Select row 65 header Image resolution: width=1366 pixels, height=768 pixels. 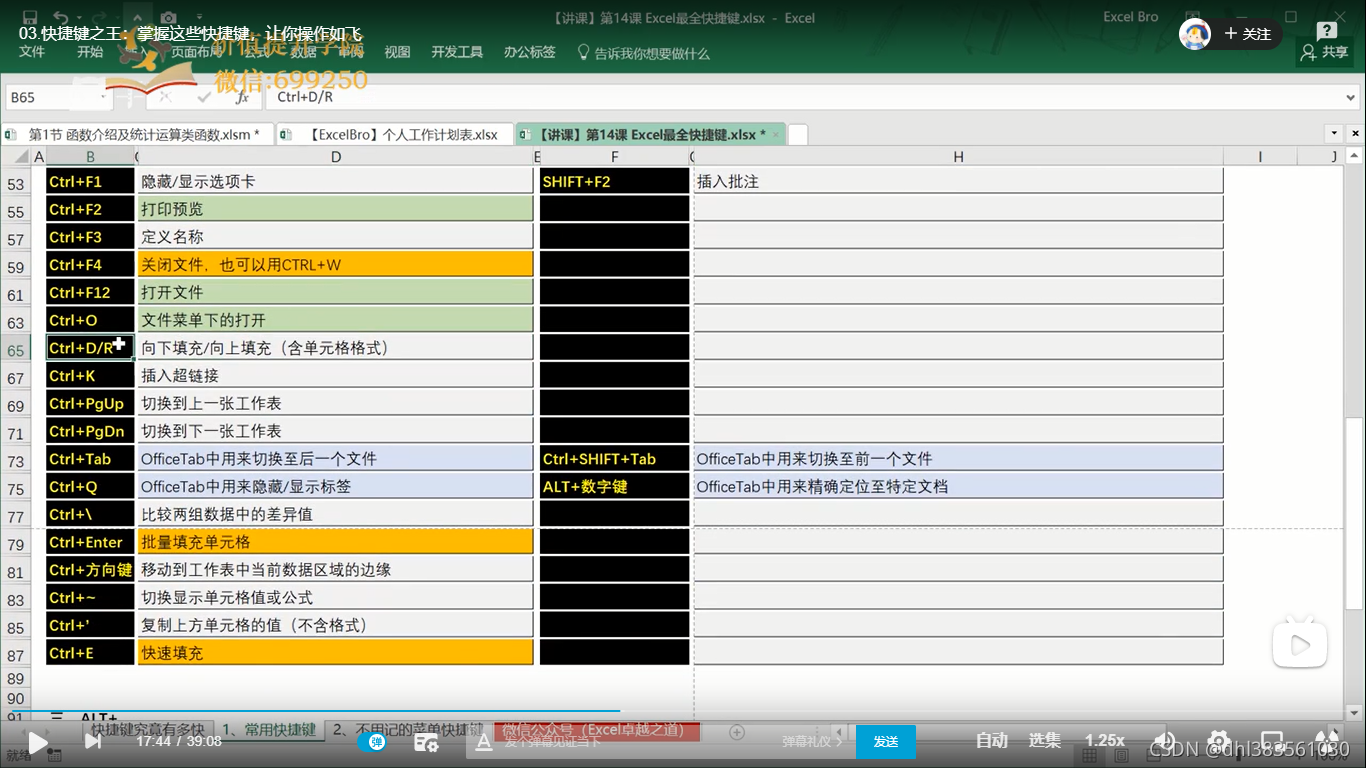click(x=16, y=348)
